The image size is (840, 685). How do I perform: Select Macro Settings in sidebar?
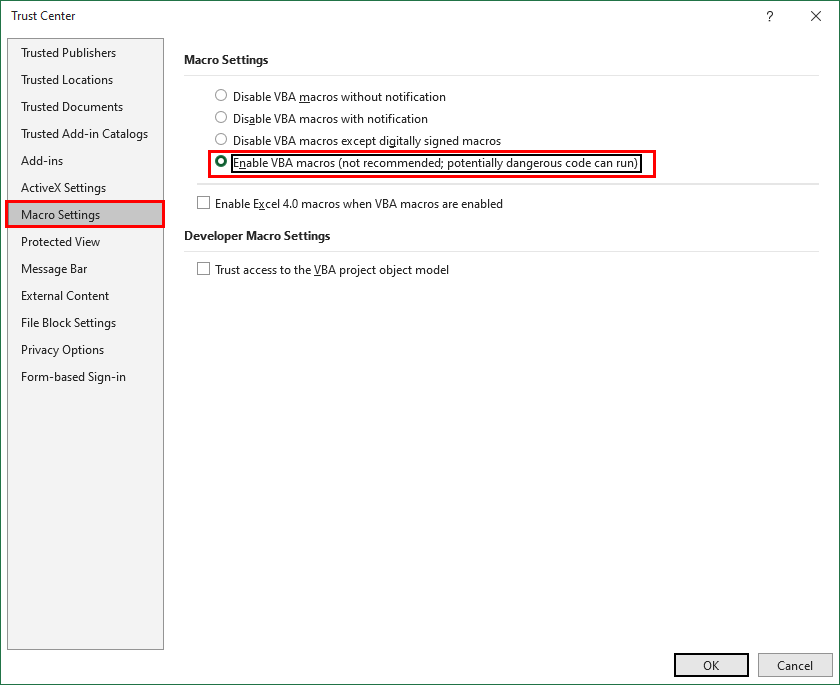85,215
